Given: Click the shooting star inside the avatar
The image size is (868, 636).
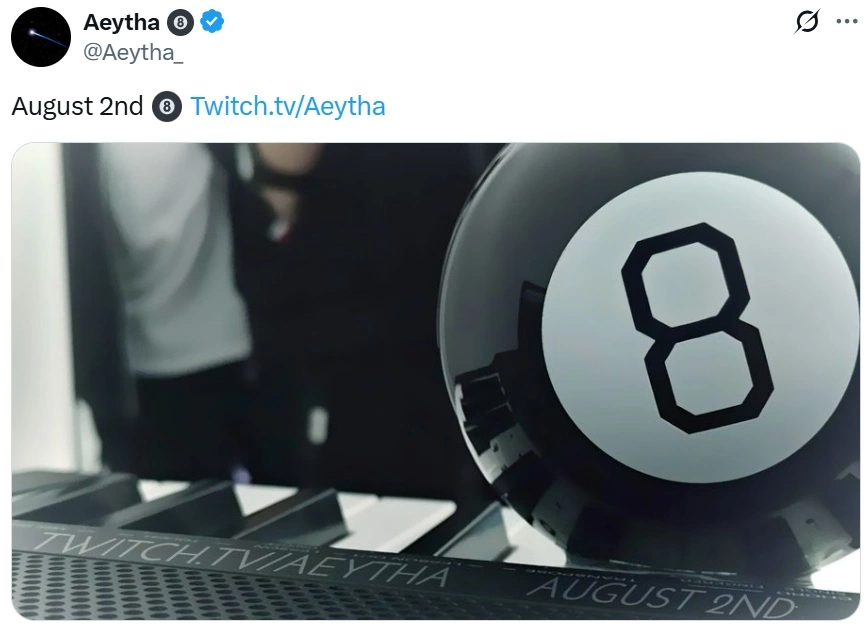Looking at the screenshot, I should point(47,38).
